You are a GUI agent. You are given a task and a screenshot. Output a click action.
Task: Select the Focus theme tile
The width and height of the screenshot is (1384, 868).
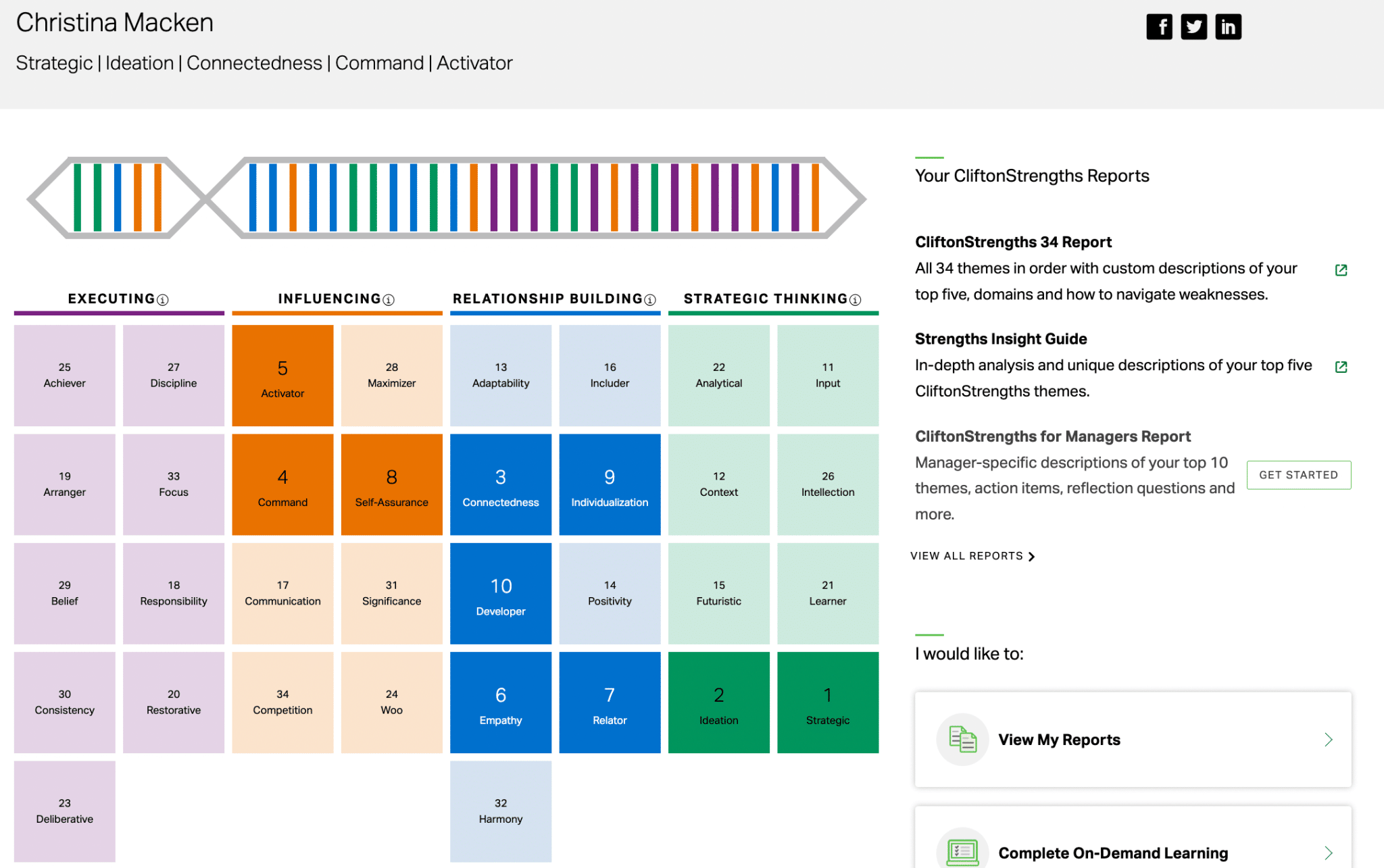(x=174, y=484)
